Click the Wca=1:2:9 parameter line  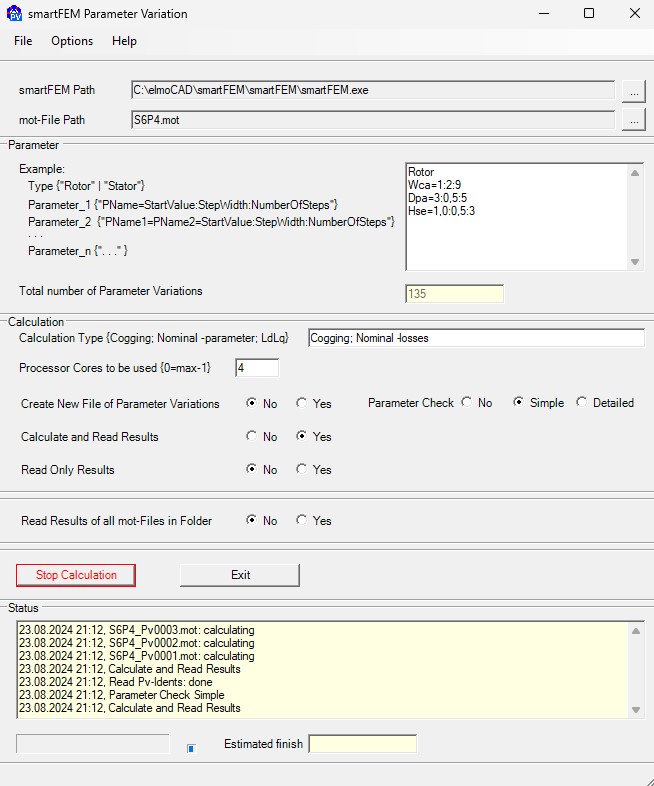point(434,185)
